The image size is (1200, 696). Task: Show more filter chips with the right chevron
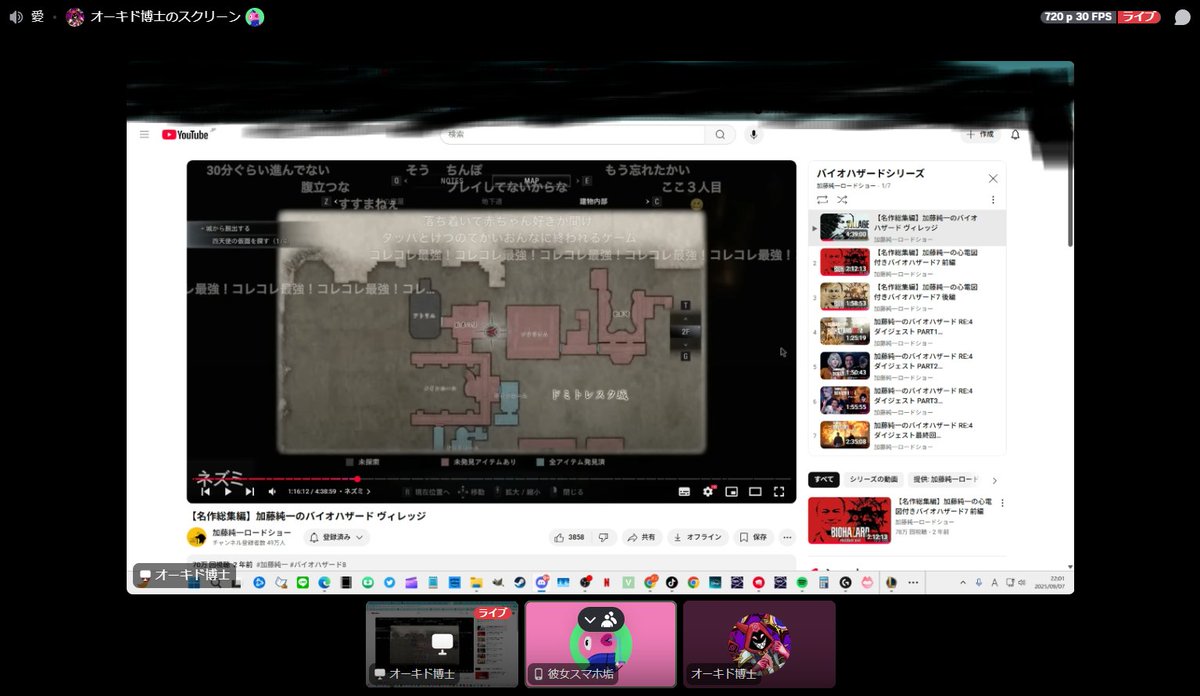[x=994, y=480]
